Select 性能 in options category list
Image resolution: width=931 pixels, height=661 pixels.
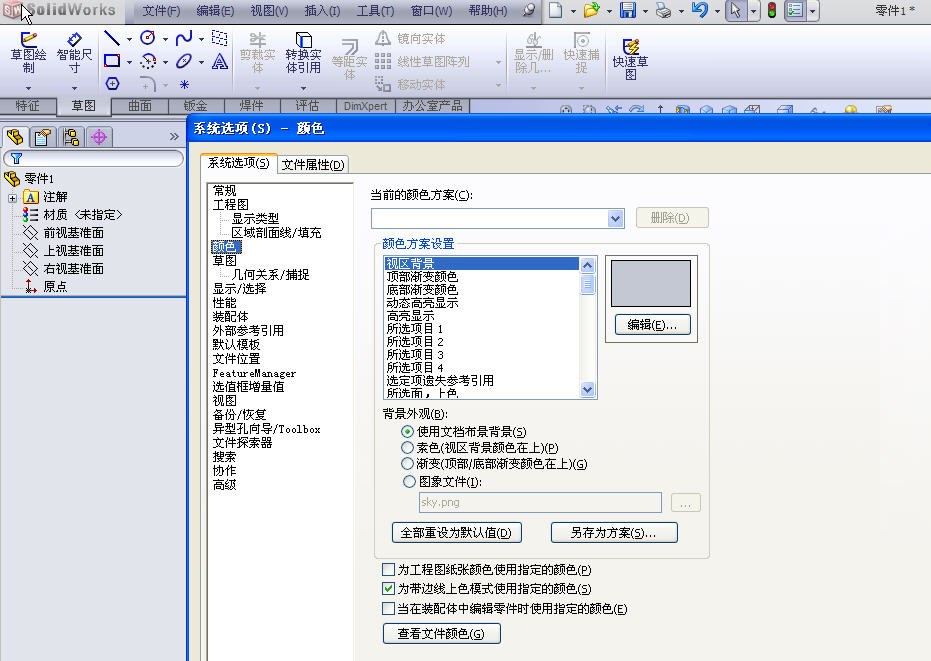pyautogui.click(x=224, y=303)
